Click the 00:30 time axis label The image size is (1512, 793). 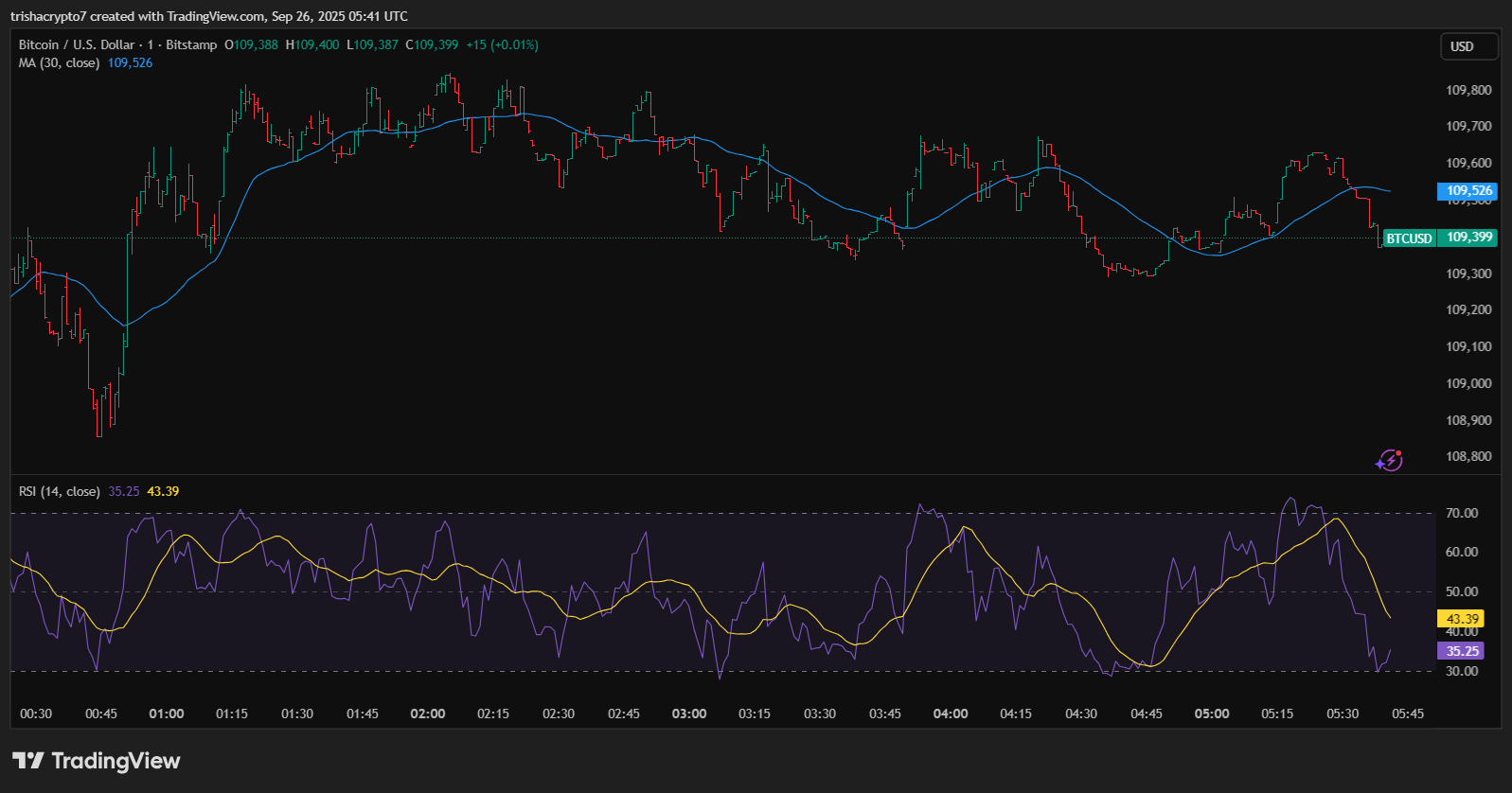pyautogui.click(x=36, y=714)
